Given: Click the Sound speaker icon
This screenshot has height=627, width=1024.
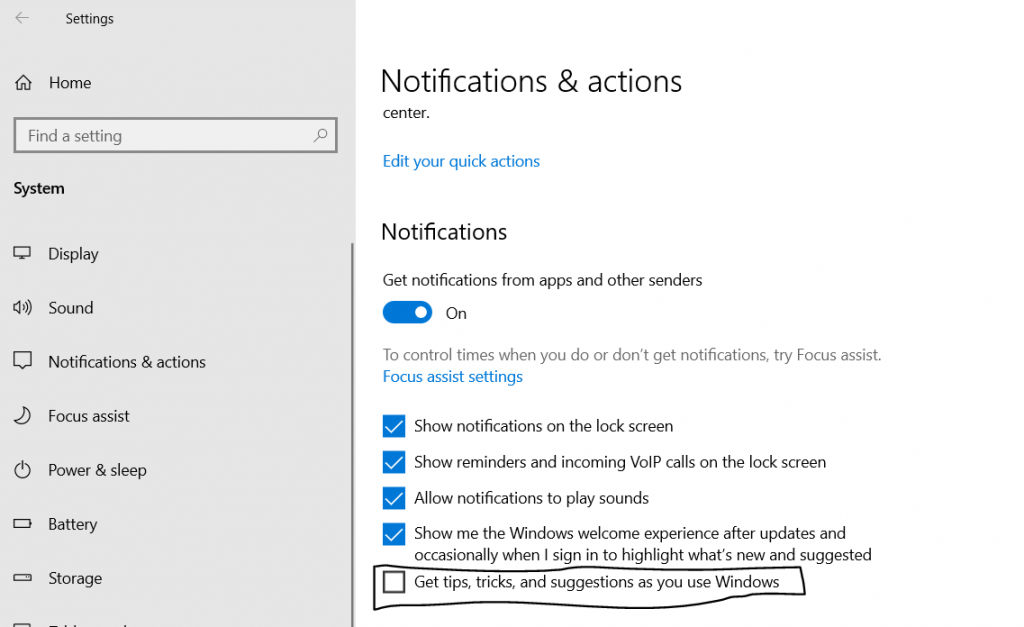Looking at the screenshot, I should [22, 308].
